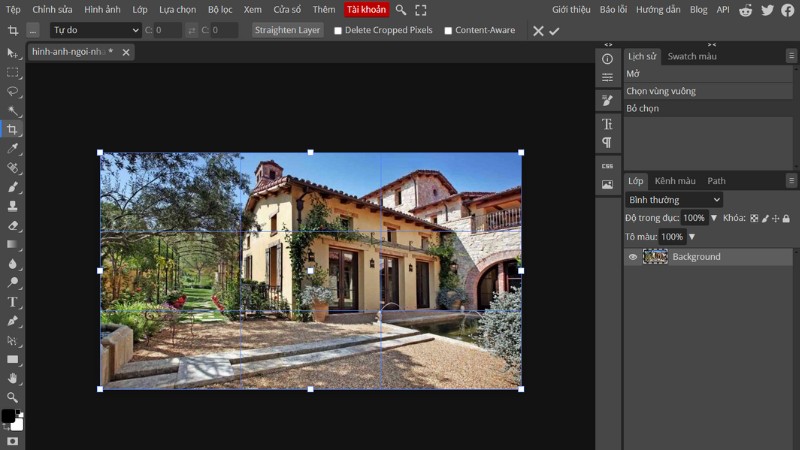Tick the Content-Aware checkbox
This screenshot has width=800, height=450.
pos(448,31)
